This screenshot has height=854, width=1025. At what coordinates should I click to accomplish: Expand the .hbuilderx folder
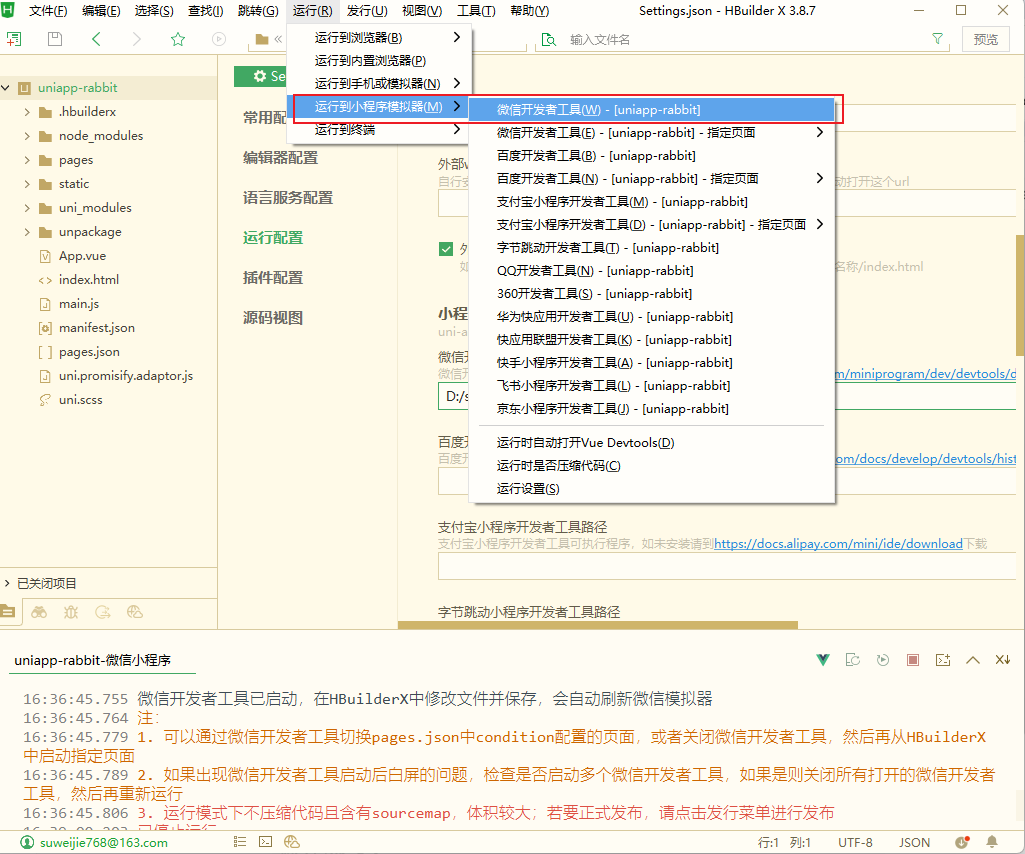click(27, 112)
